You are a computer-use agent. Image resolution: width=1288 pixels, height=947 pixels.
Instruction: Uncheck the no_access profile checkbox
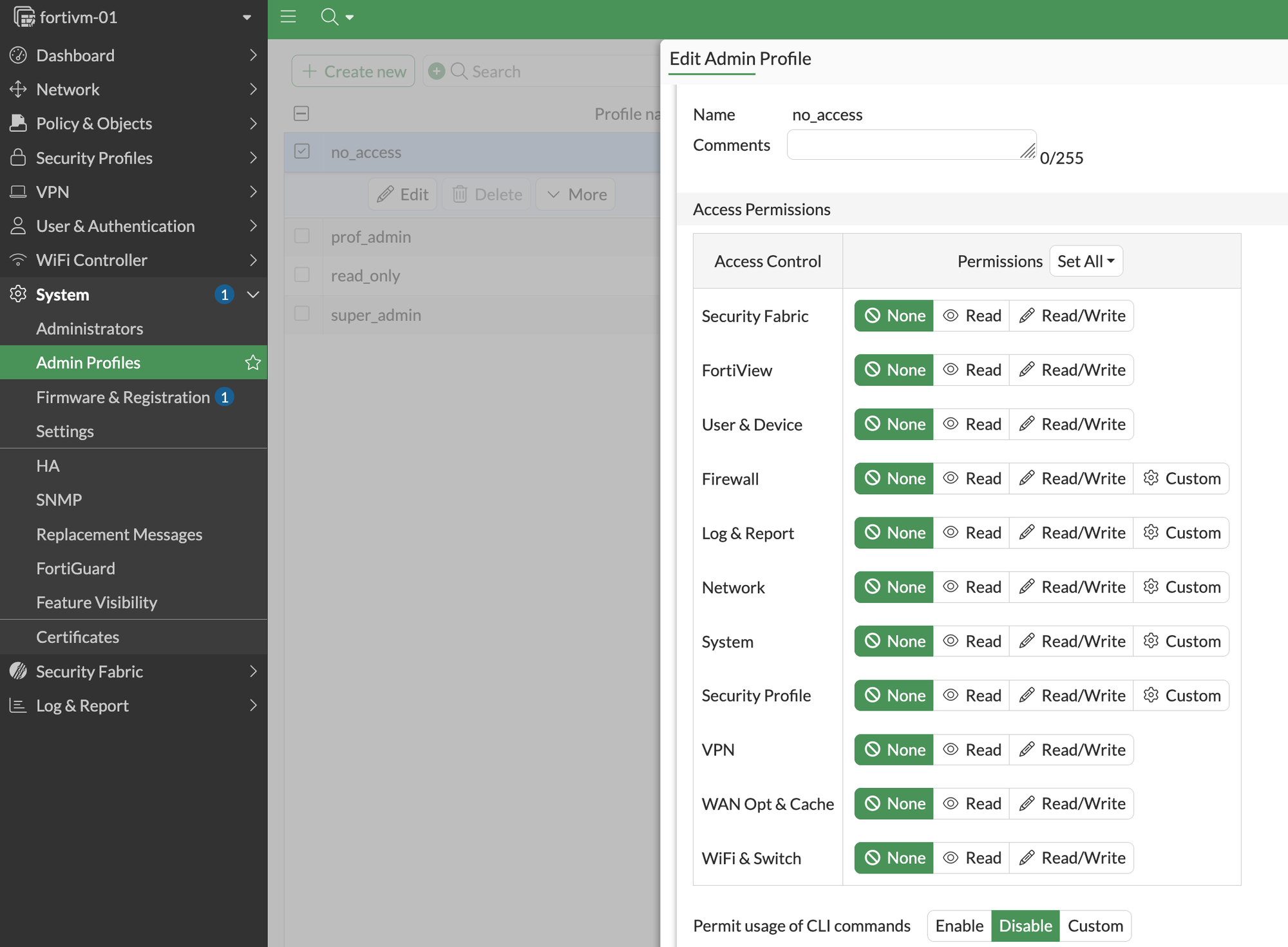[x=301, y=151]
